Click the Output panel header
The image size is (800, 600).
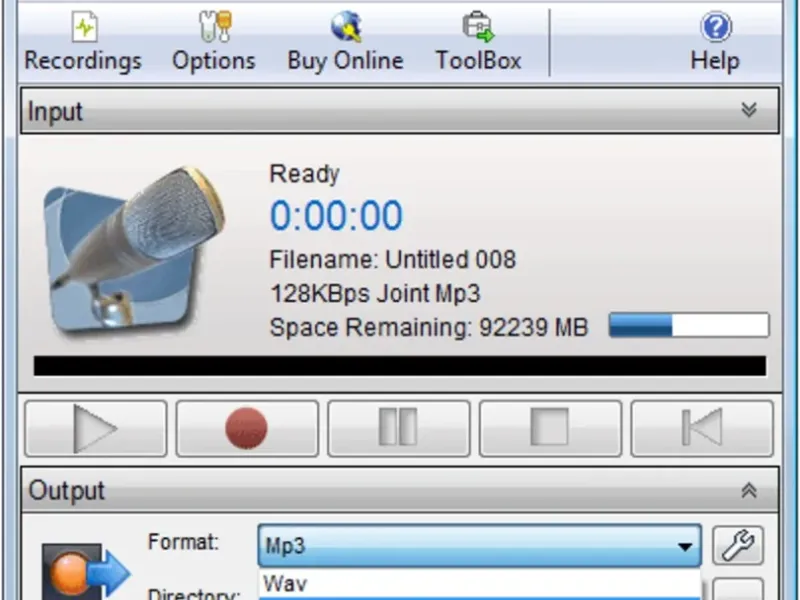400,490
